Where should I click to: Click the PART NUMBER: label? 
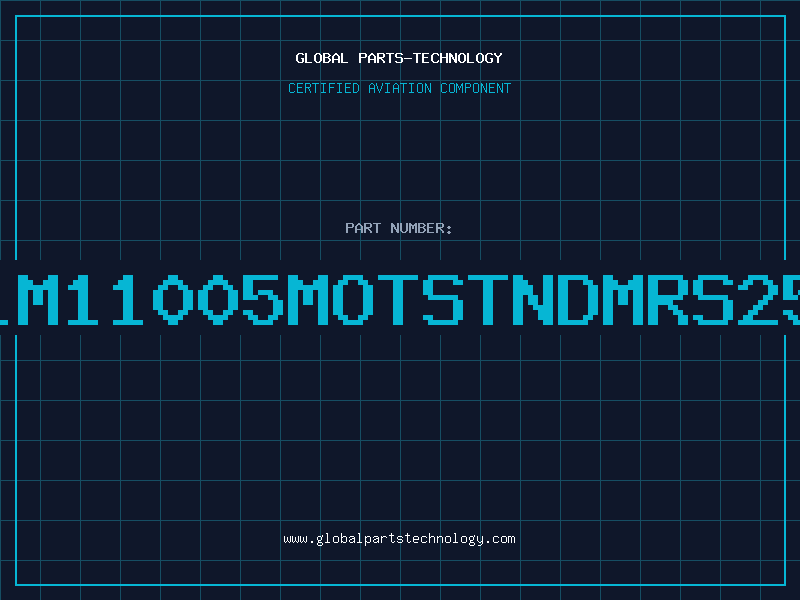pyautogui.click(x=398, y=228)
